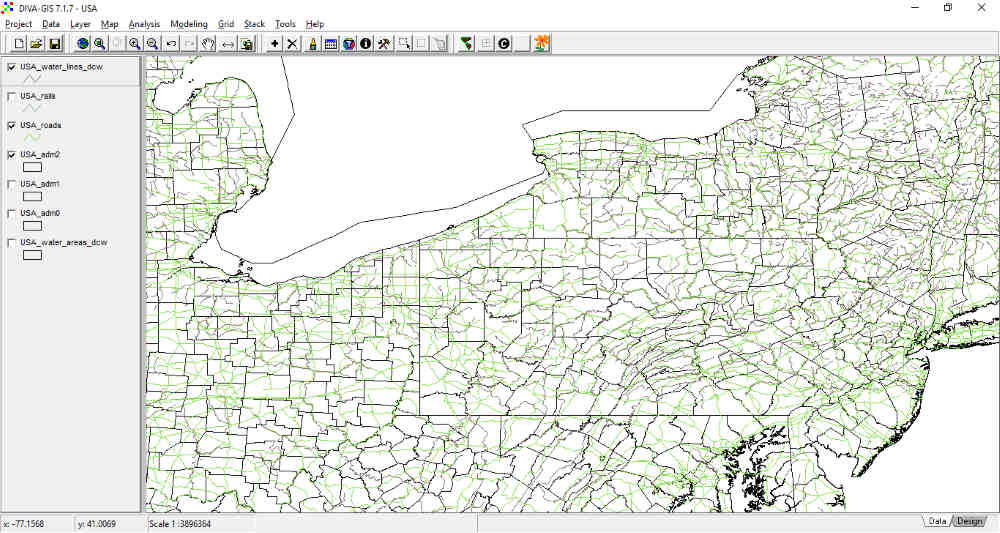The image size is (1000, 533).
Task: Remove the layer with the X icon
Action: coord(292,43)
